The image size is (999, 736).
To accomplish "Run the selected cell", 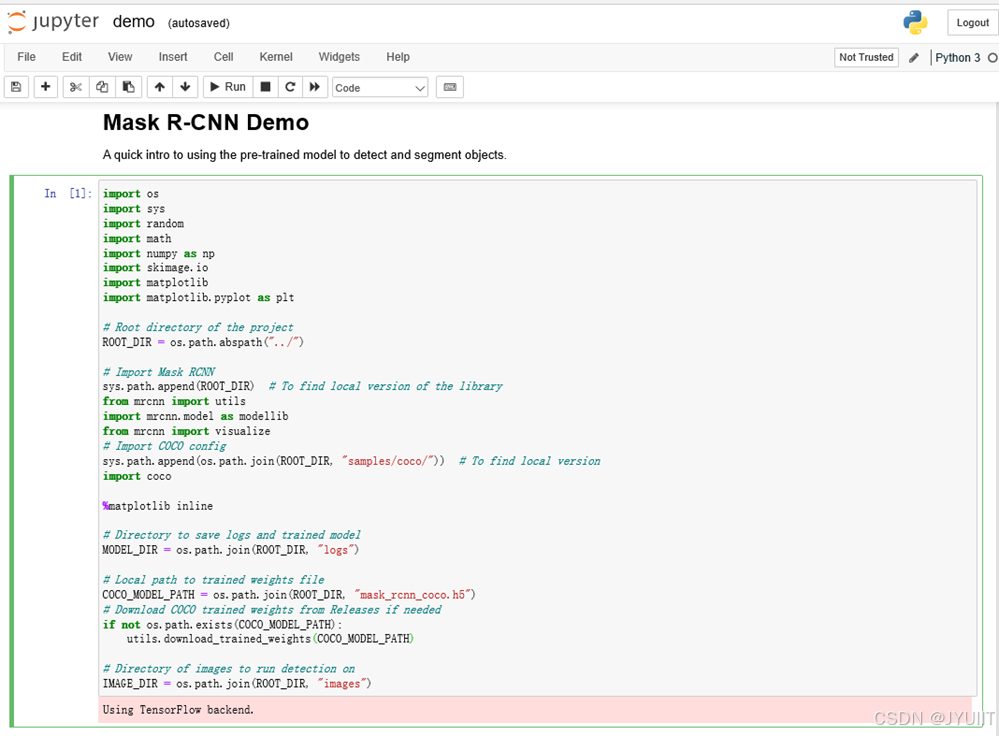I will click(228, 87).
